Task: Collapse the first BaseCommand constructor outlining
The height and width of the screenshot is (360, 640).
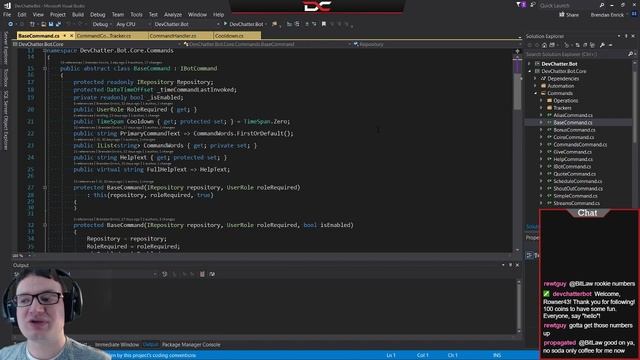Action: (45, 188)
